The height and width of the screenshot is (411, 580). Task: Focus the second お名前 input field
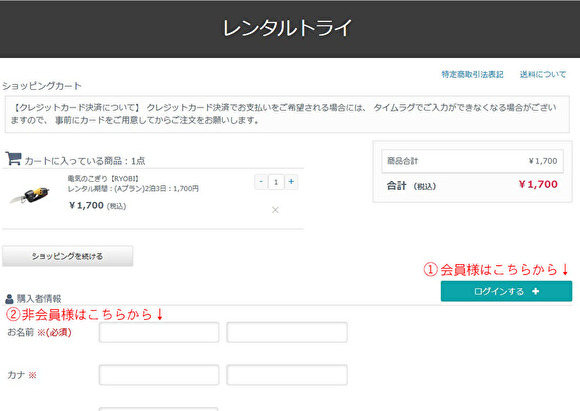point(287,332)
